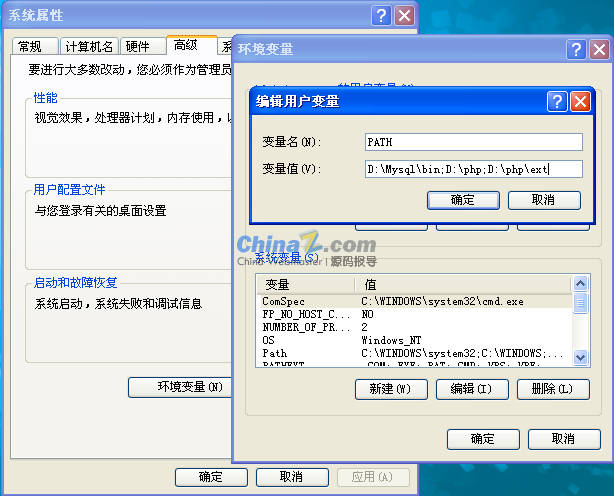Click the variable name field containing PATH

pos(474,142)
